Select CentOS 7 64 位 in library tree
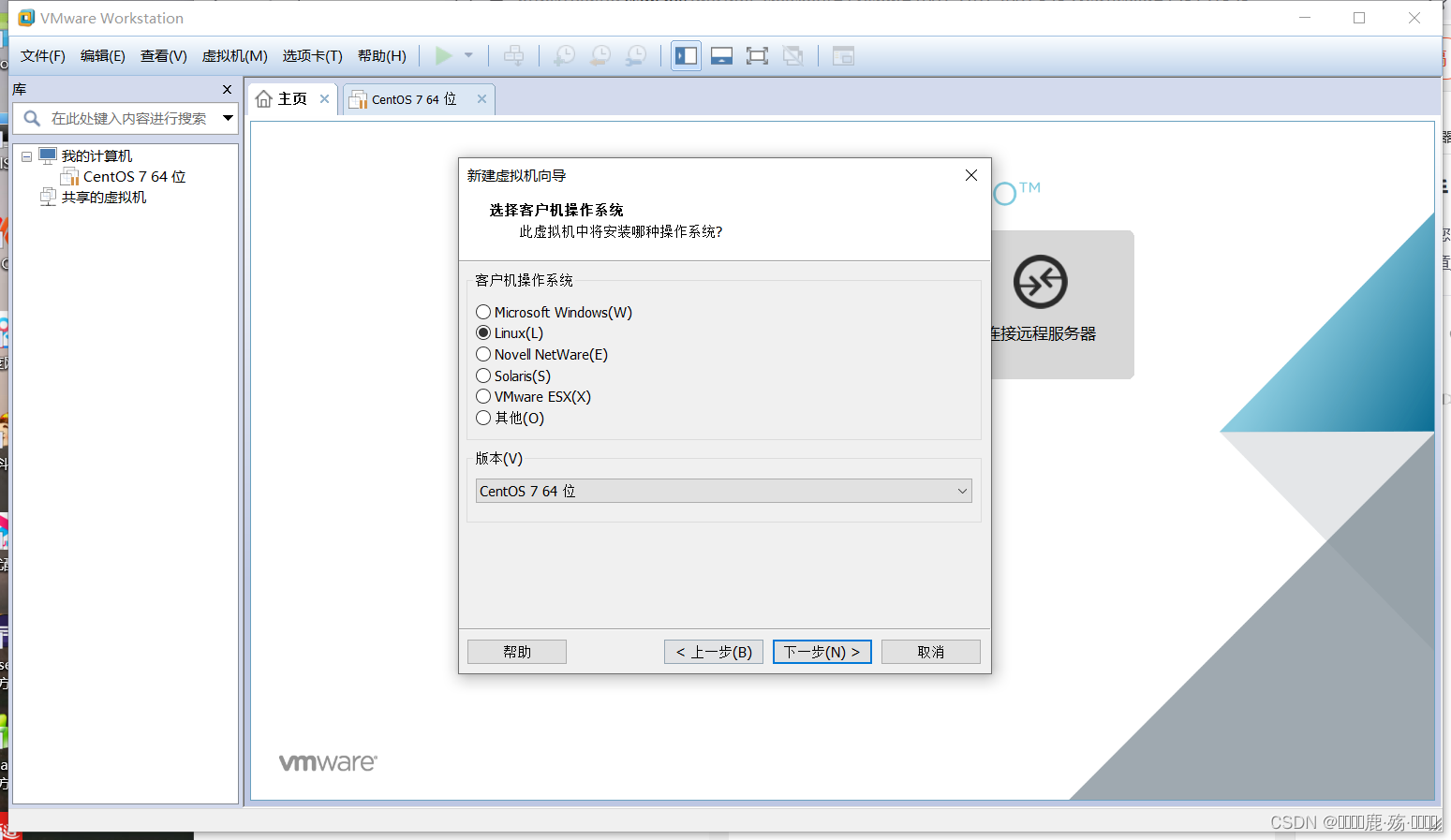 pyautogui.click(x=134, y=177)
